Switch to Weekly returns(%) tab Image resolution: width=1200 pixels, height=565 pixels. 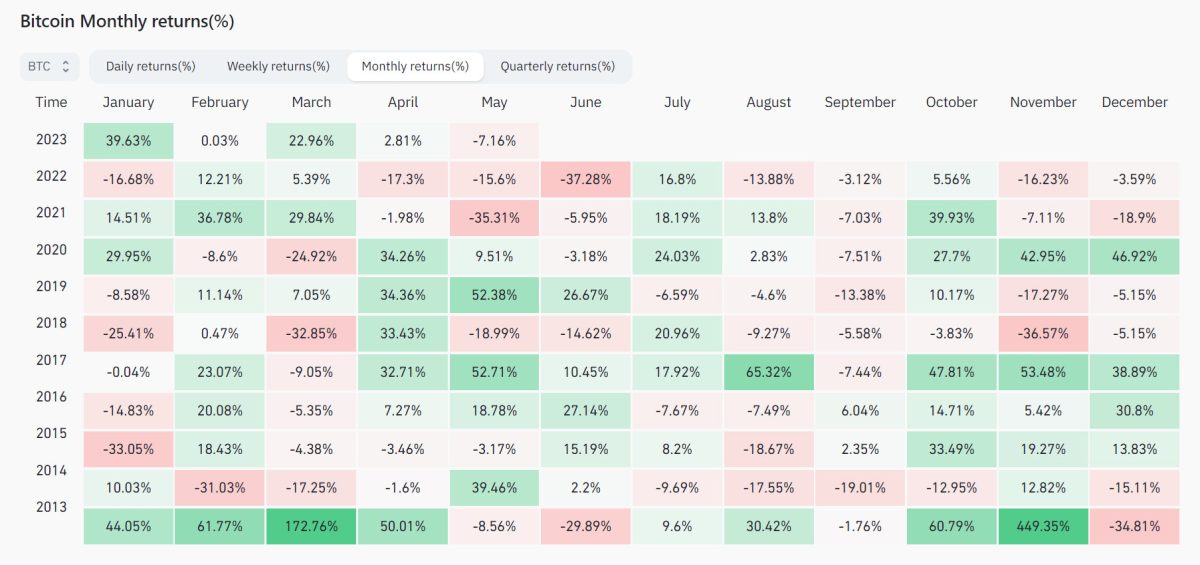pos(278,66)
